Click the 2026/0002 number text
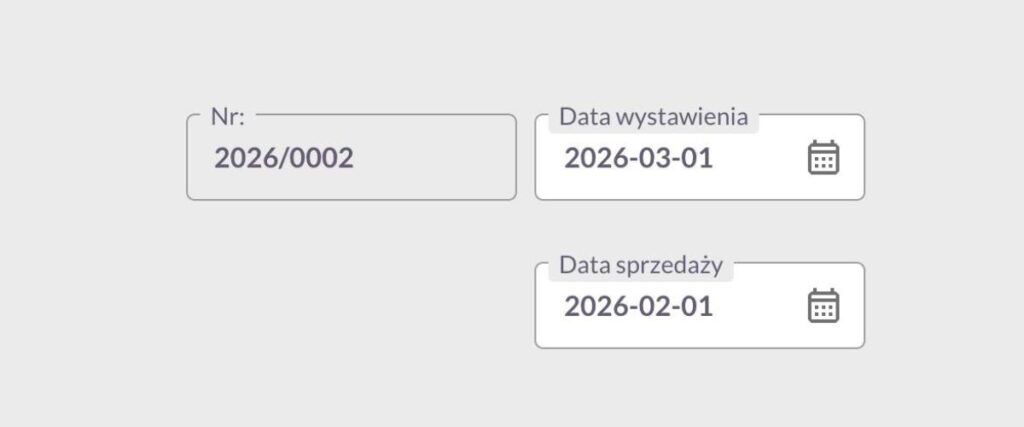The width and height of the screenshot is (1024, 427). point(284,159)
